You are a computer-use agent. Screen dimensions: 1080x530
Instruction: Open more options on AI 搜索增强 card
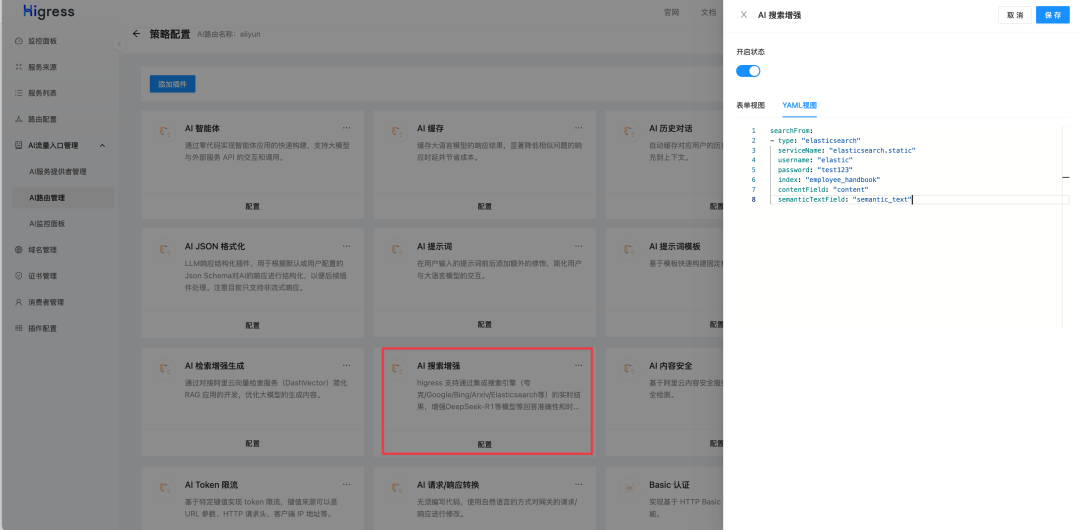(x=579, y=365)
